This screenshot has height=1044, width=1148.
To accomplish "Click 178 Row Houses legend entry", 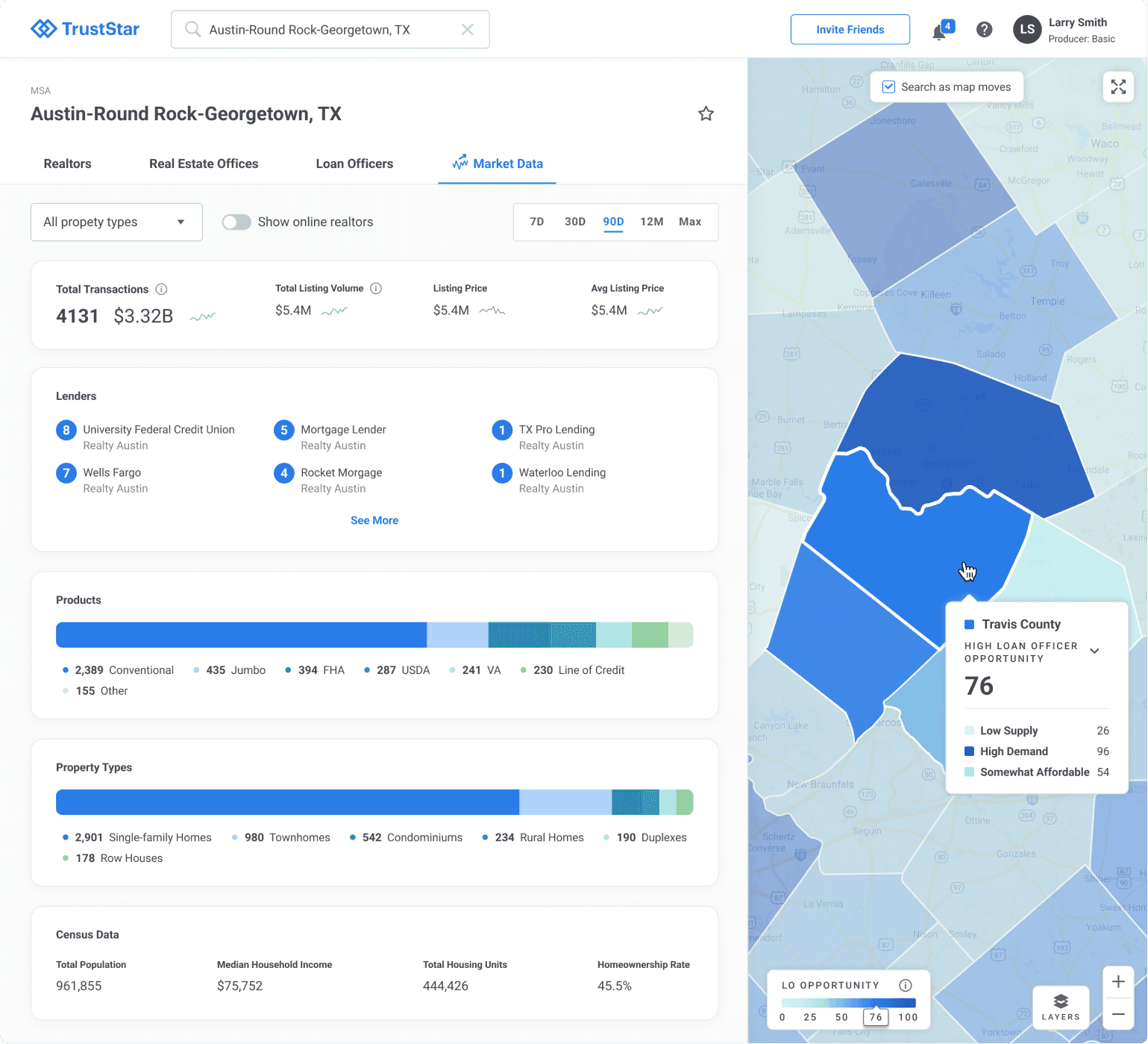I will (x=113, y=858).
